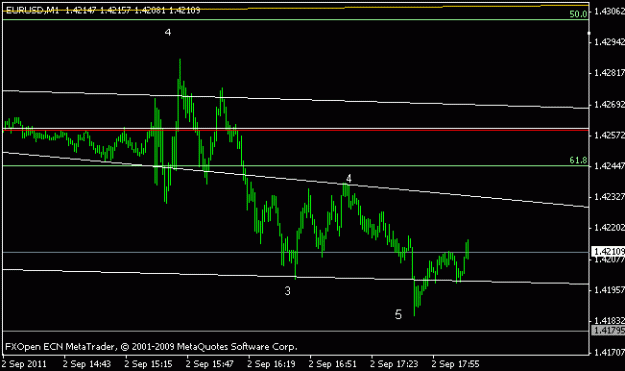Select wave label 4 on the middle channel line

click(349, 179)
